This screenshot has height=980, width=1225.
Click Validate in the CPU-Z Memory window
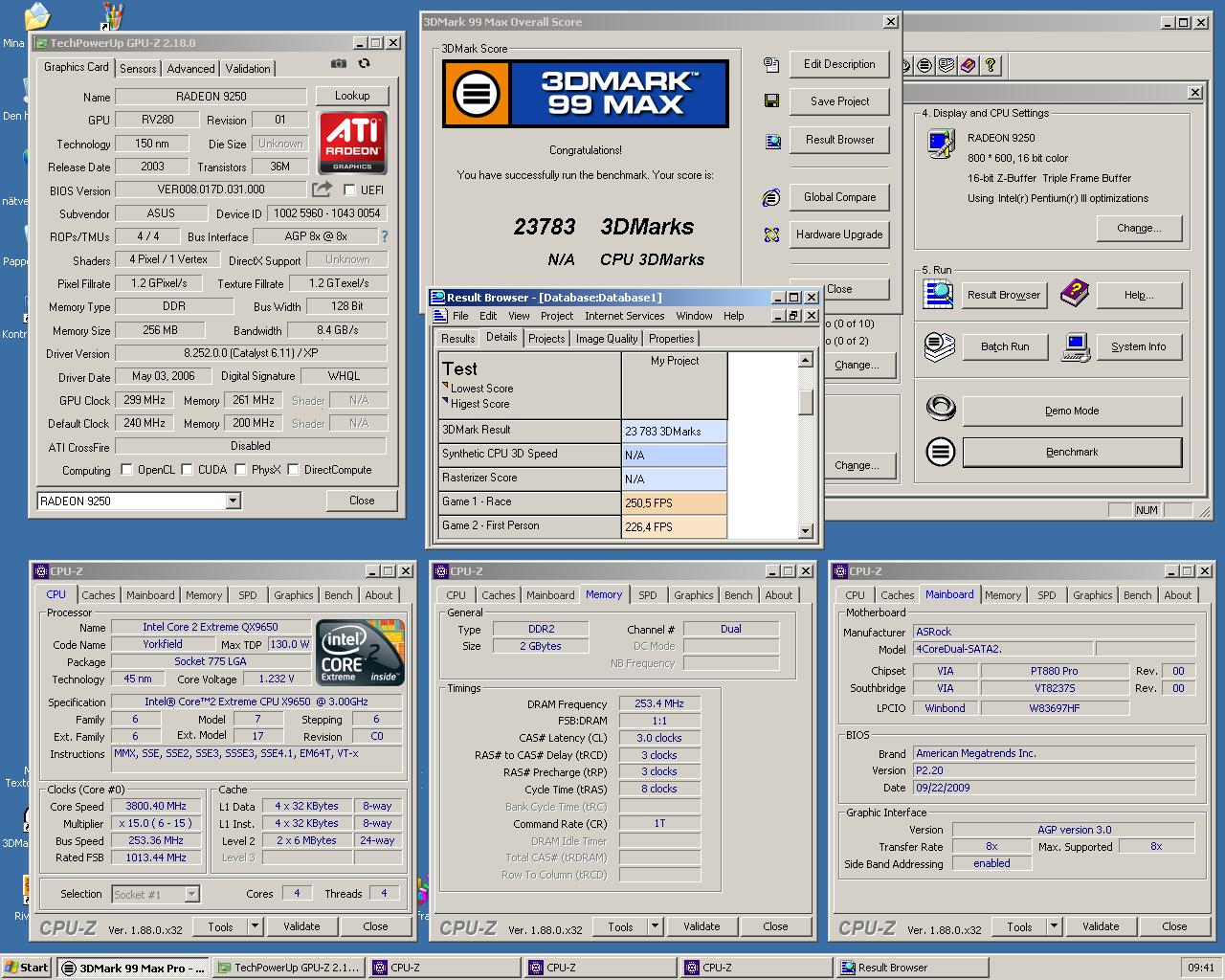pyautogui.click(x=702, y=926)
